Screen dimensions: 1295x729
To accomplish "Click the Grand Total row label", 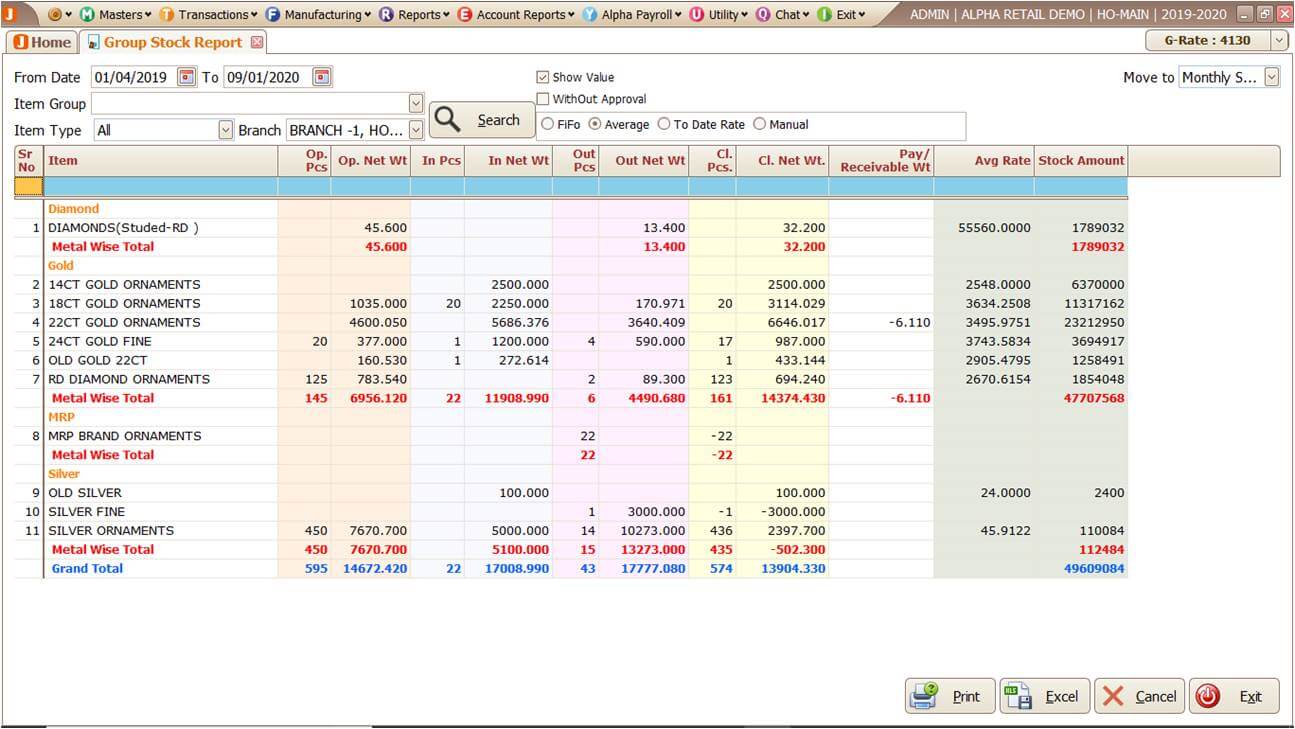I will pyautogui.click(x=87, y=569).
